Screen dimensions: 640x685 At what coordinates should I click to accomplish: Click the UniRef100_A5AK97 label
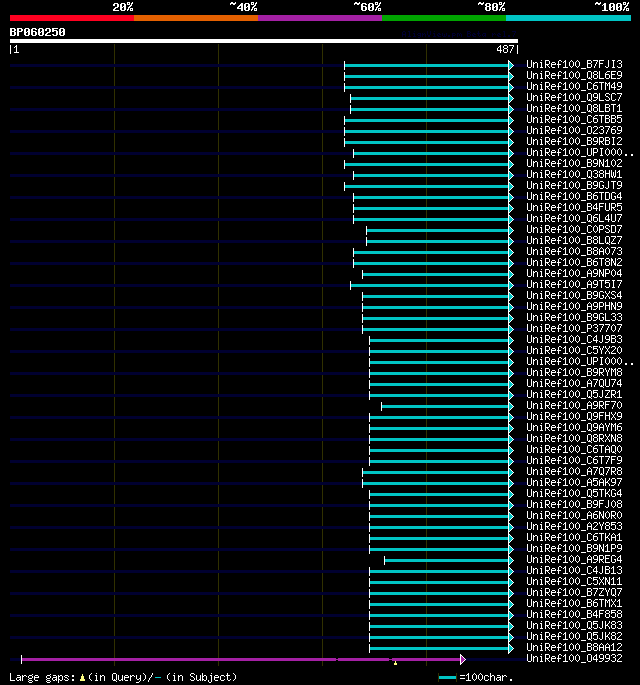click(574, 483)
